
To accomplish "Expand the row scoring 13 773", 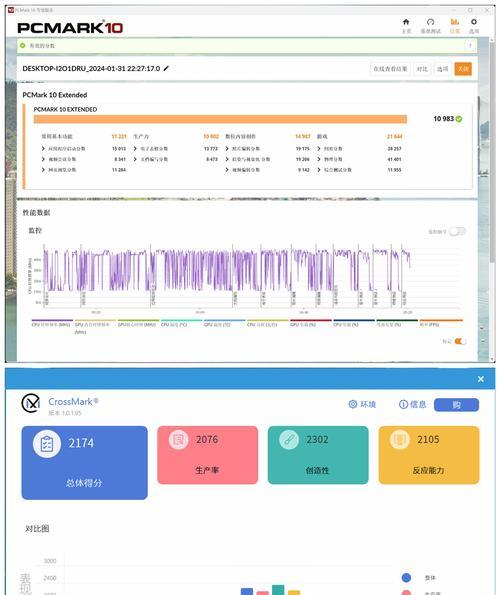I will (135, 148).
